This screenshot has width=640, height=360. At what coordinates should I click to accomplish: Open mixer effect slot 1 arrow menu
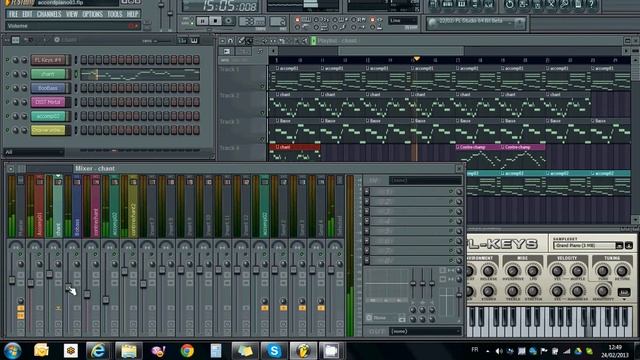pos(367,191)
